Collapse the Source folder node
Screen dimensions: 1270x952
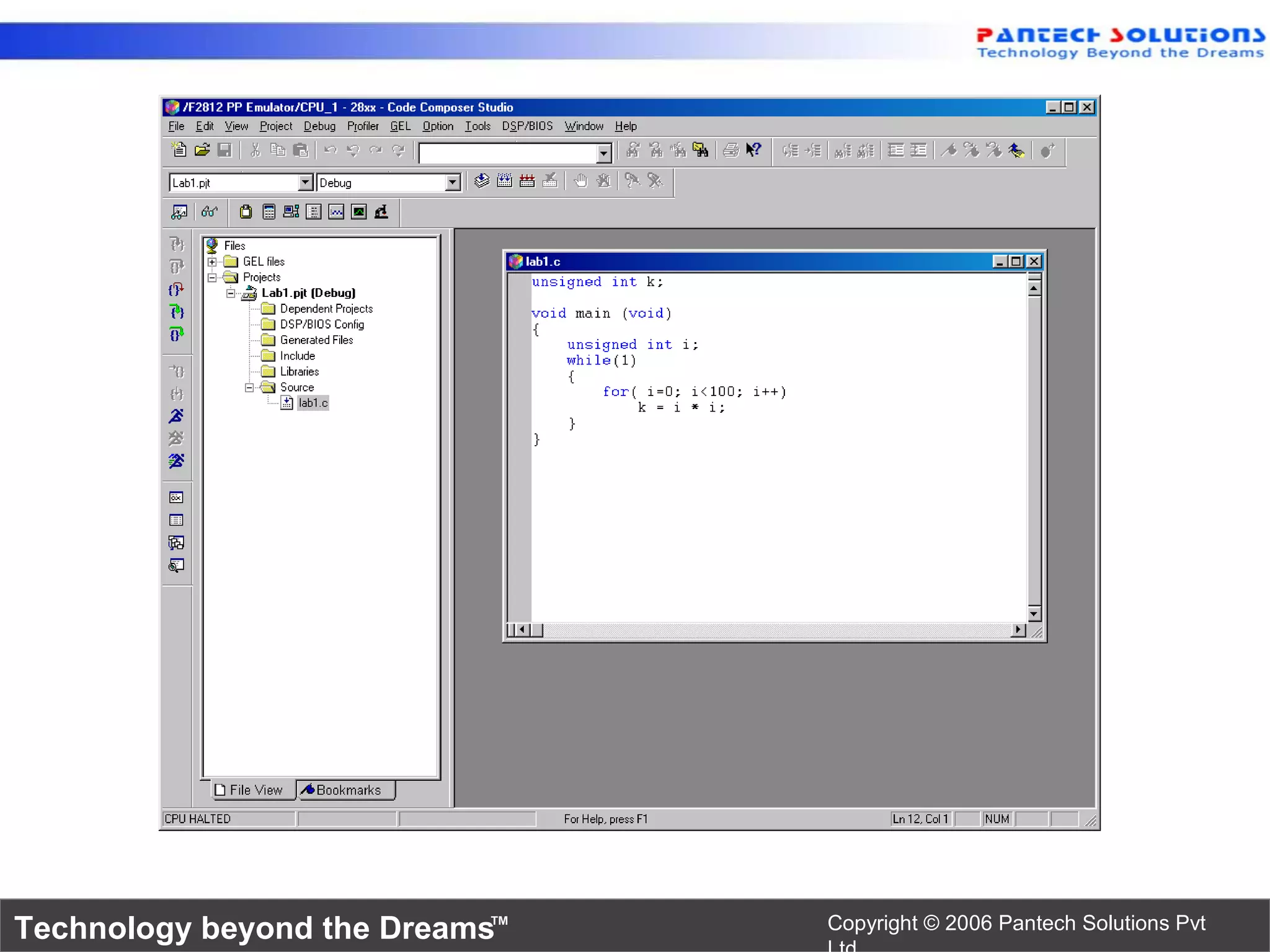(x=249, y=387)
